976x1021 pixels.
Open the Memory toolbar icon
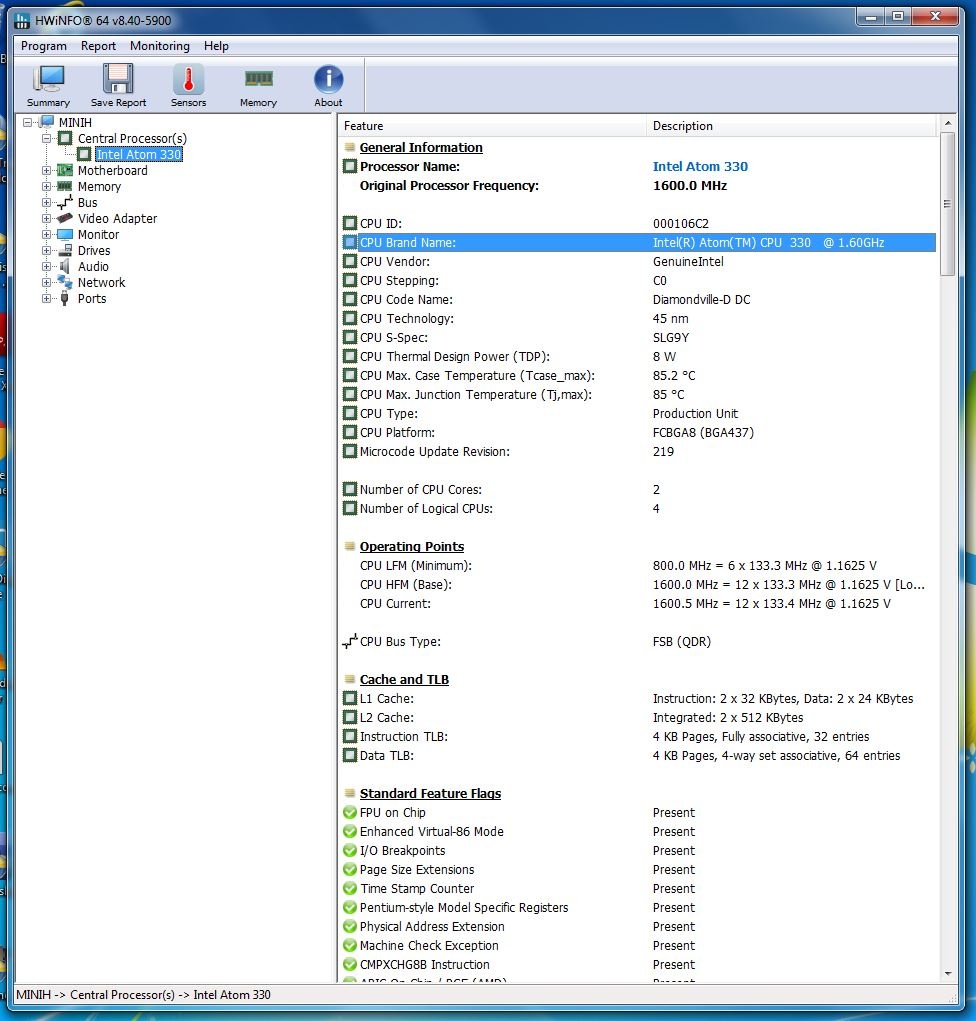pos(258,85)
